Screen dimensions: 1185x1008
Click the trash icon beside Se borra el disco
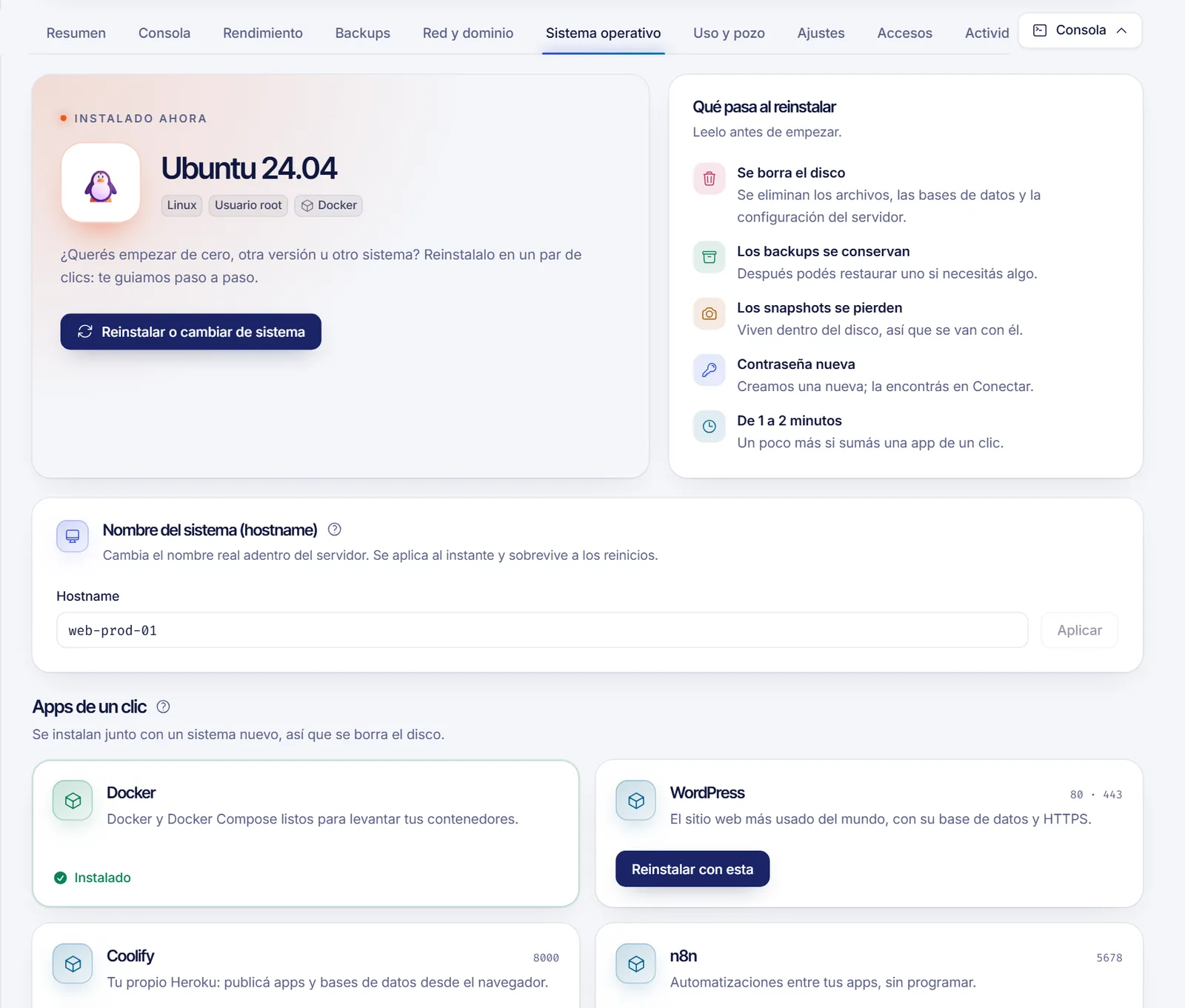pyautogui.click(x=709, y=178)
